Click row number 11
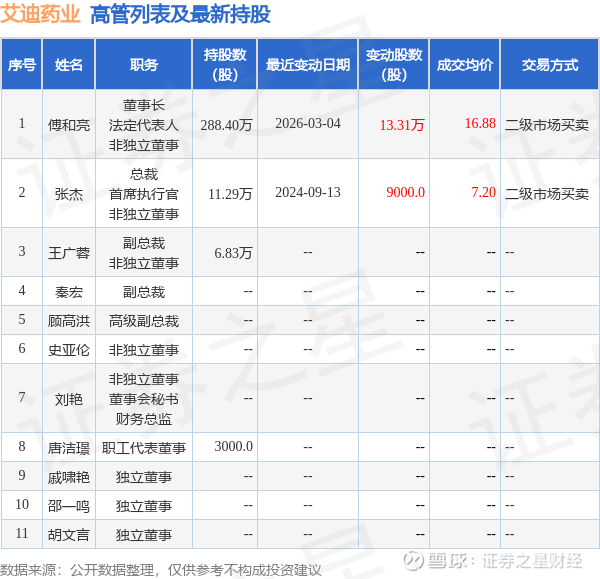Screen dimensions: 600x579 pyautogui.click(x=22, y=533)
